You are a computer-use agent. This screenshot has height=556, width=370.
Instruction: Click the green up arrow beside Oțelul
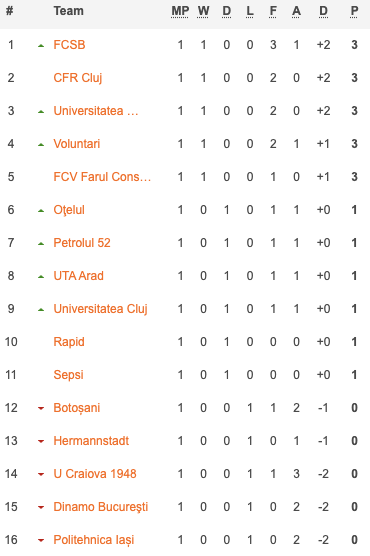[x=41, y=211]
